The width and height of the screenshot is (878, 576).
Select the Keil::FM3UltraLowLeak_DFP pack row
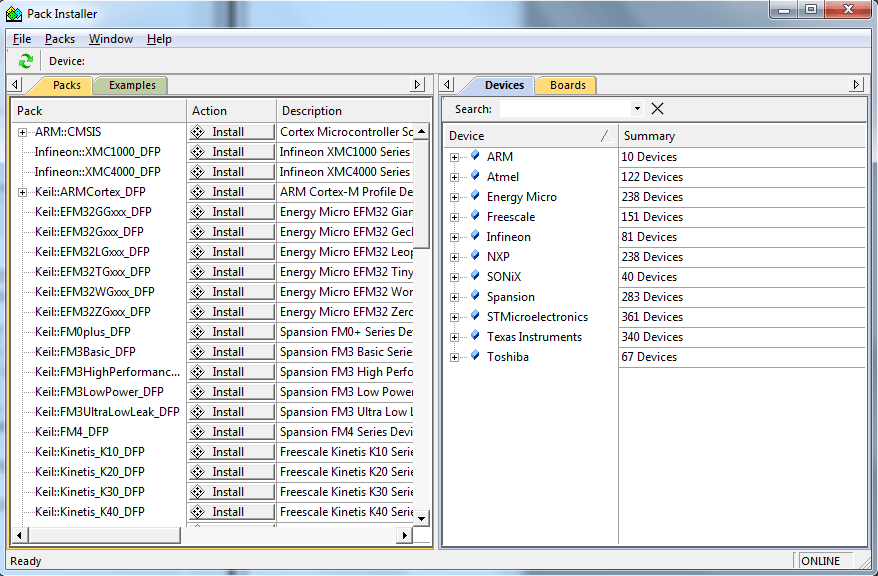[107, 412]
